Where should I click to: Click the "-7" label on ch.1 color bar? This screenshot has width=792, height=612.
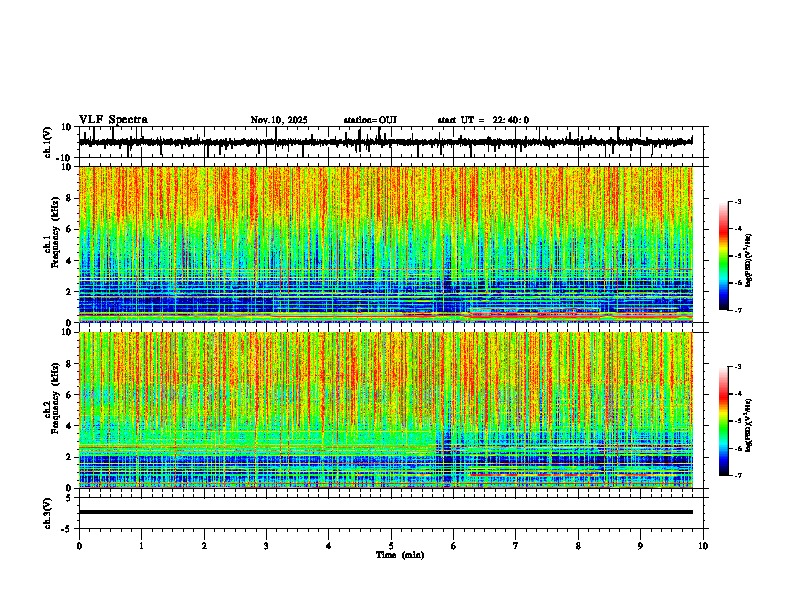point(738,310)
